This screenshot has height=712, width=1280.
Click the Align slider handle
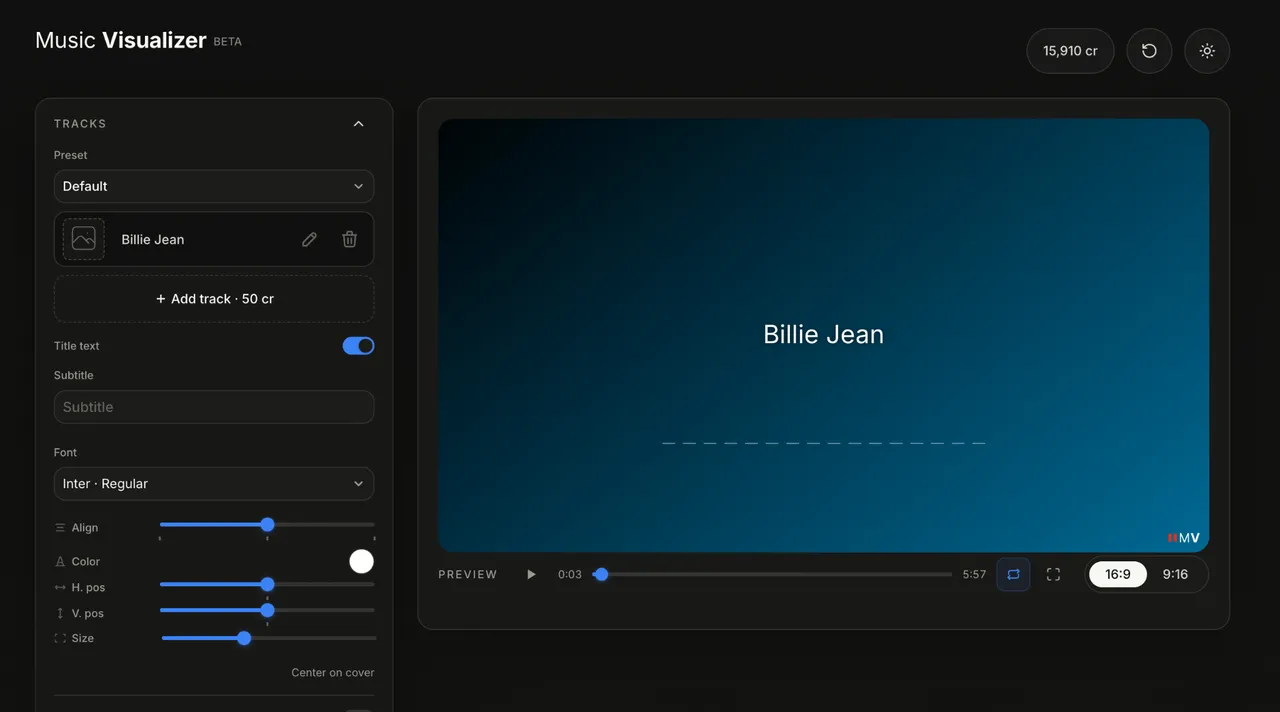click(x=267, y=524)
